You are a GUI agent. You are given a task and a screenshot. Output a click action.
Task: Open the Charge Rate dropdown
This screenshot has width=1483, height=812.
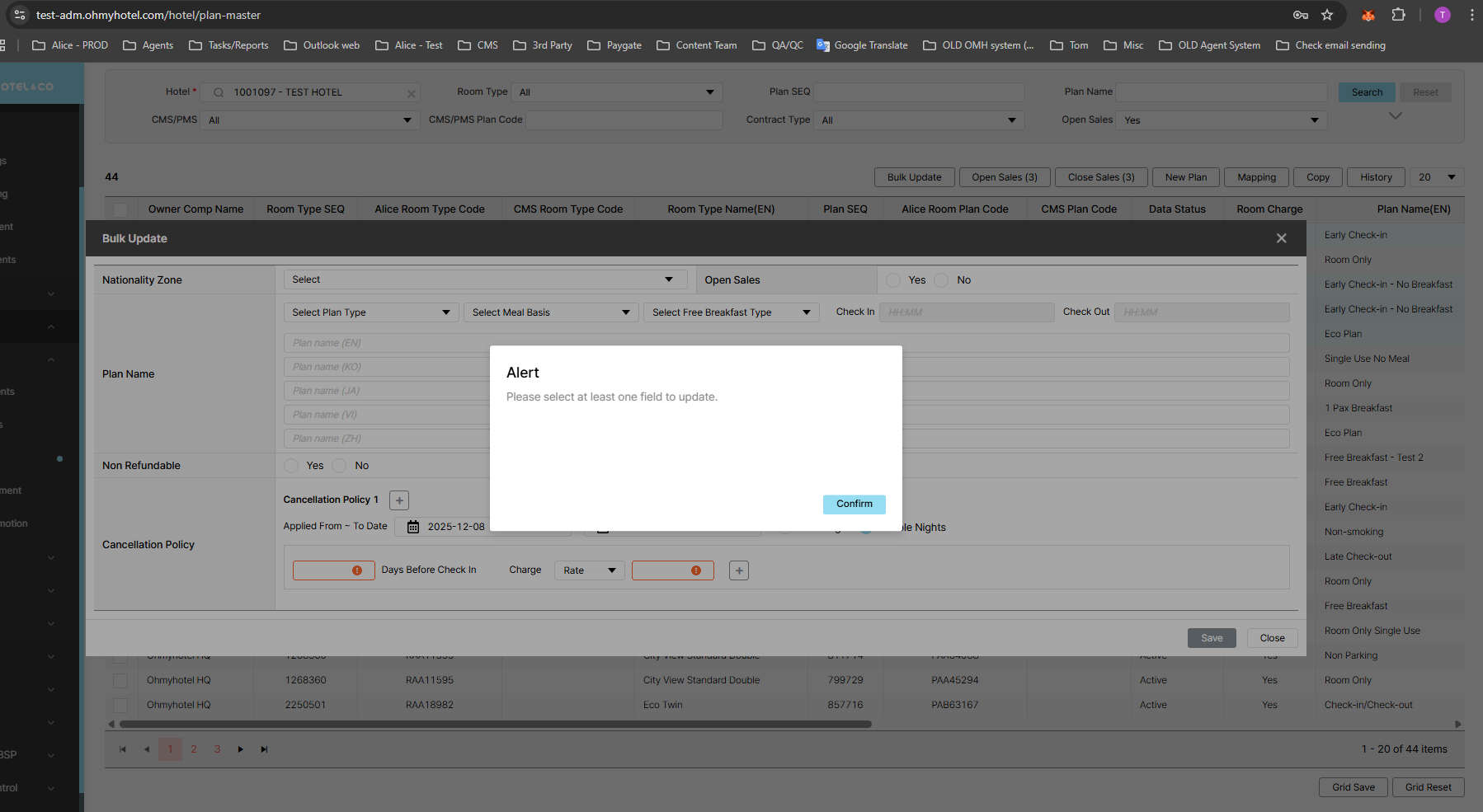point(589,570)
